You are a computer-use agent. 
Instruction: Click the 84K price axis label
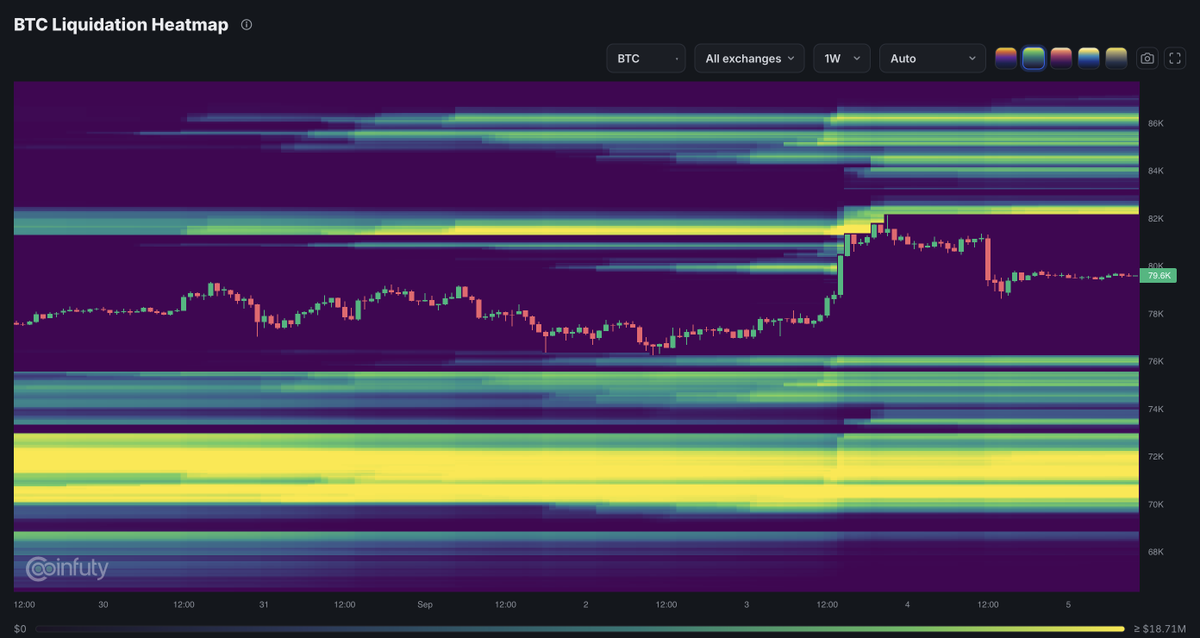tap(1156, 171)
